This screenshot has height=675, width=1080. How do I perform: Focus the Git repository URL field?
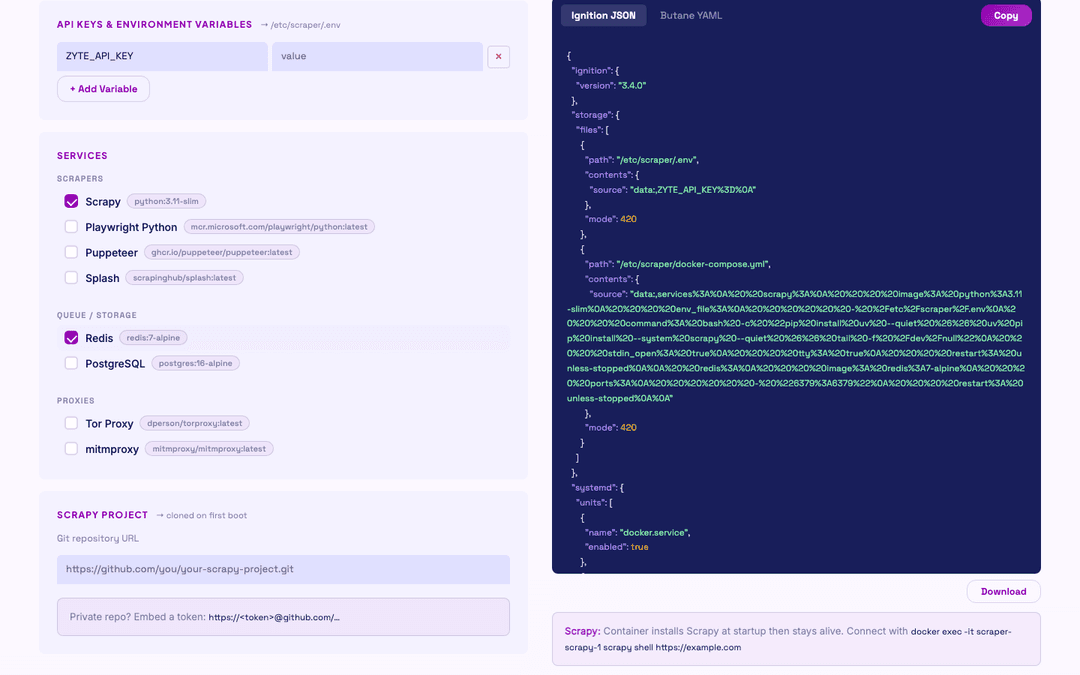click(x=283, y=570)
